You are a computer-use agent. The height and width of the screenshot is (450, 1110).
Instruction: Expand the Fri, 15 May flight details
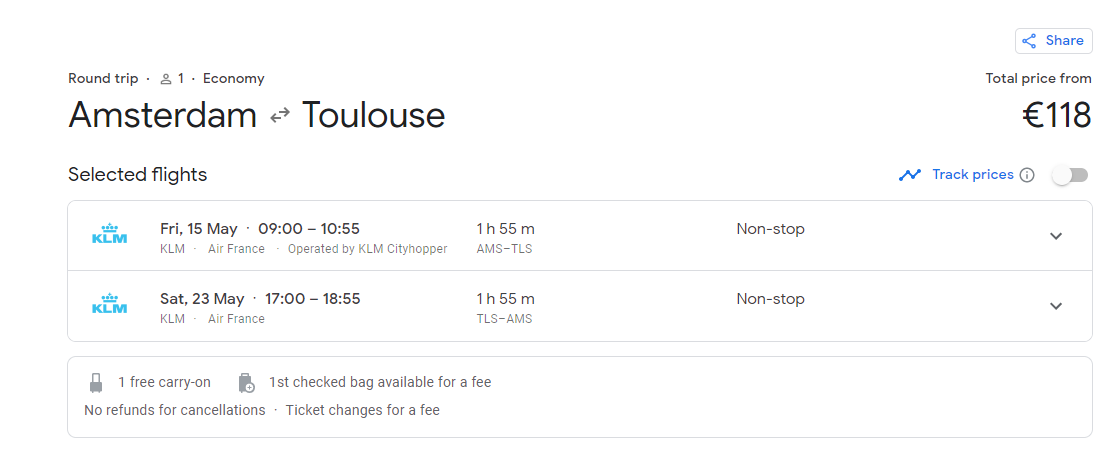pos(1055,236)
